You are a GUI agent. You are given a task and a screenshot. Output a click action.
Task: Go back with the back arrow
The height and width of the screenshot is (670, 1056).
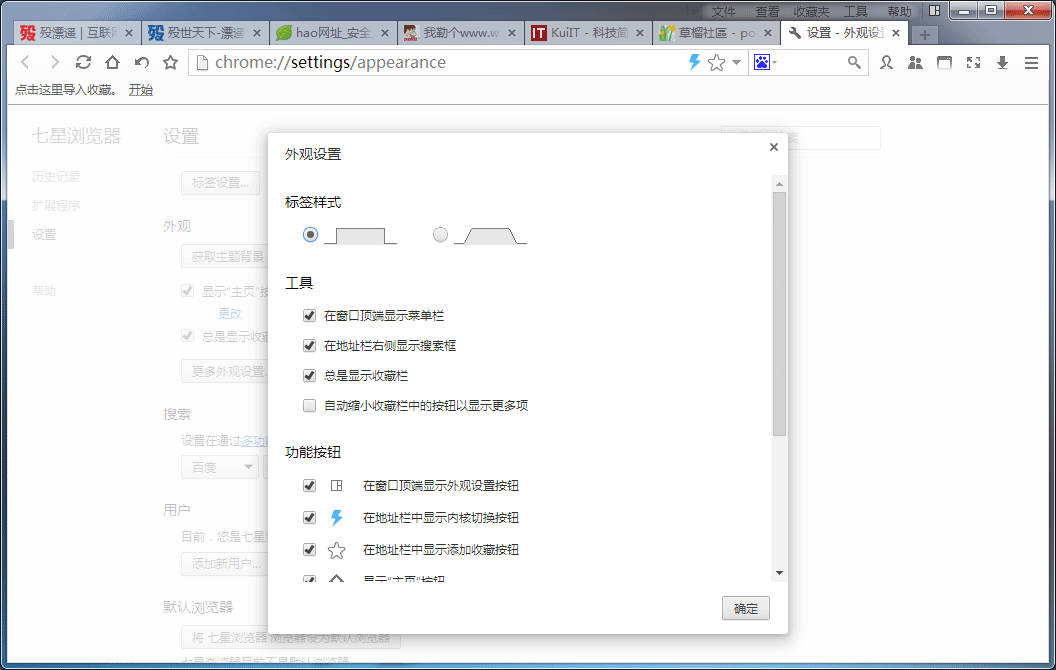26,63
